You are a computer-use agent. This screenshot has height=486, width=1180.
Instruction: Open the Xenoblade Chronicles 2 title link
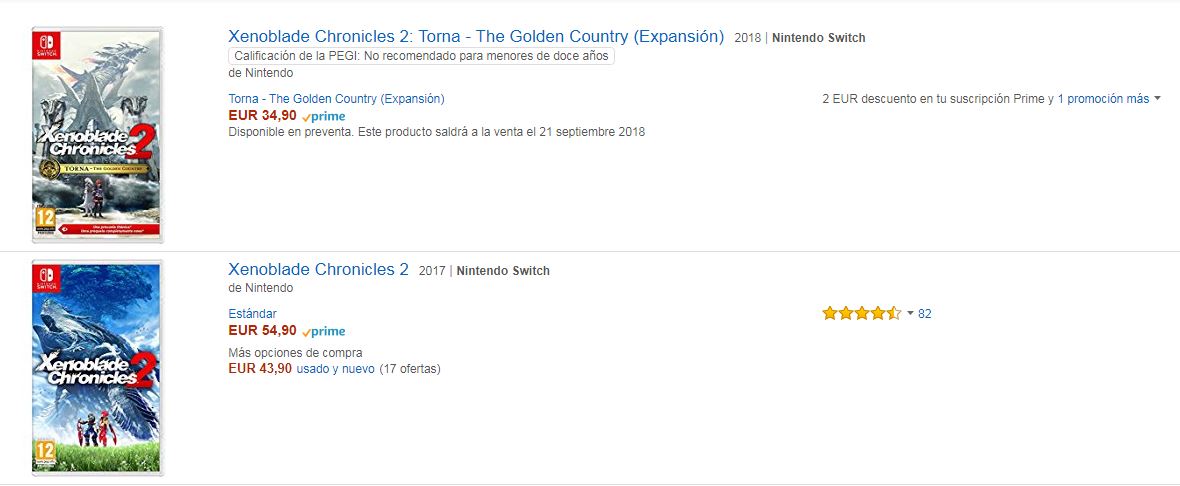click(318, 269)
